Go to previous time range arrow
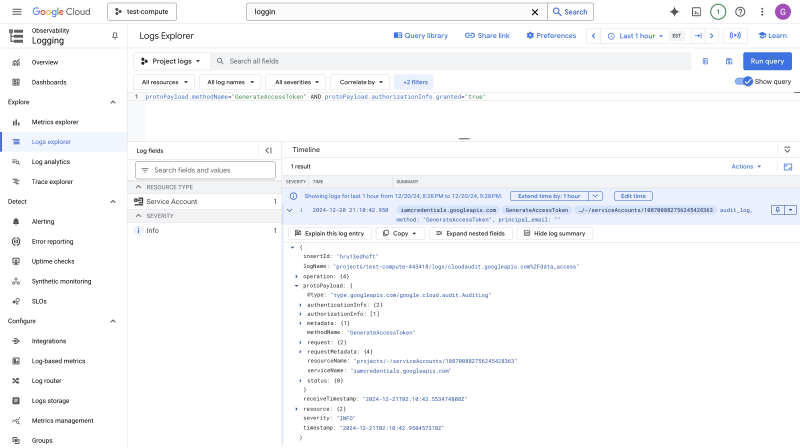 [x=593, y=36]
